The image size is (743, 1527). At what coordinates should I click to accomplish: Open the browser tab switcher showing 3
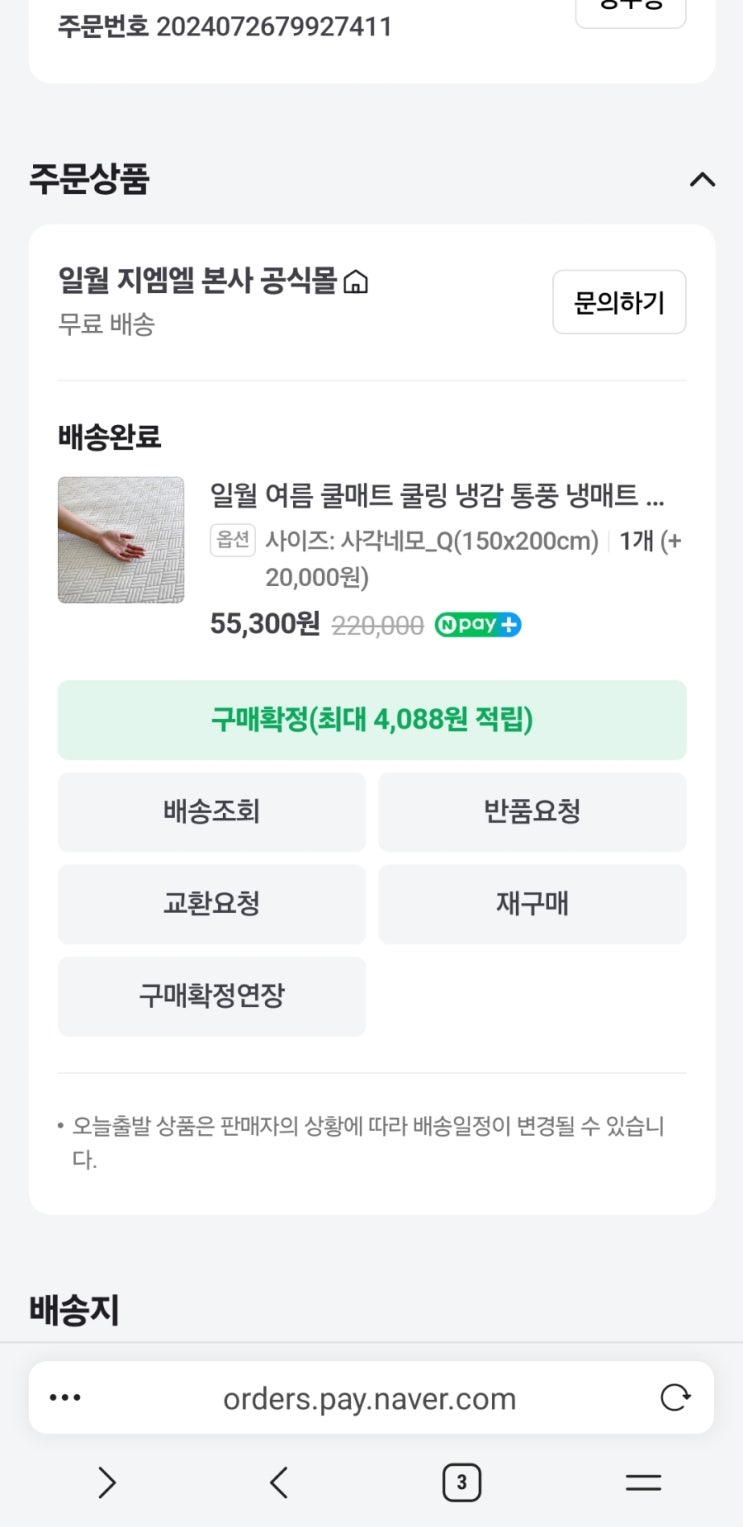[461, 1483]
